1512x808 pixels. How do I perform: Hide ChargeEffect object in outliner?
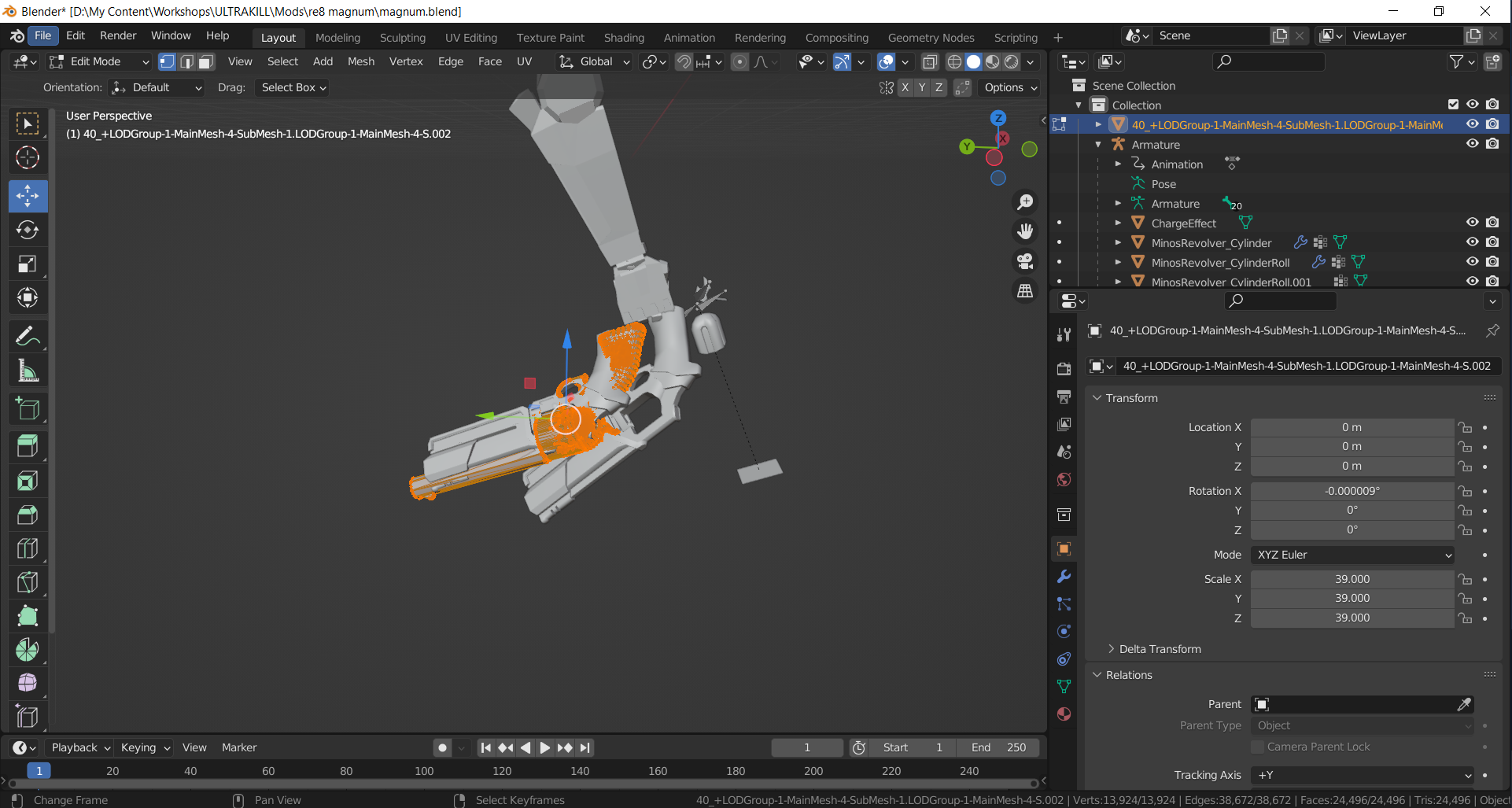point(1472,223)
